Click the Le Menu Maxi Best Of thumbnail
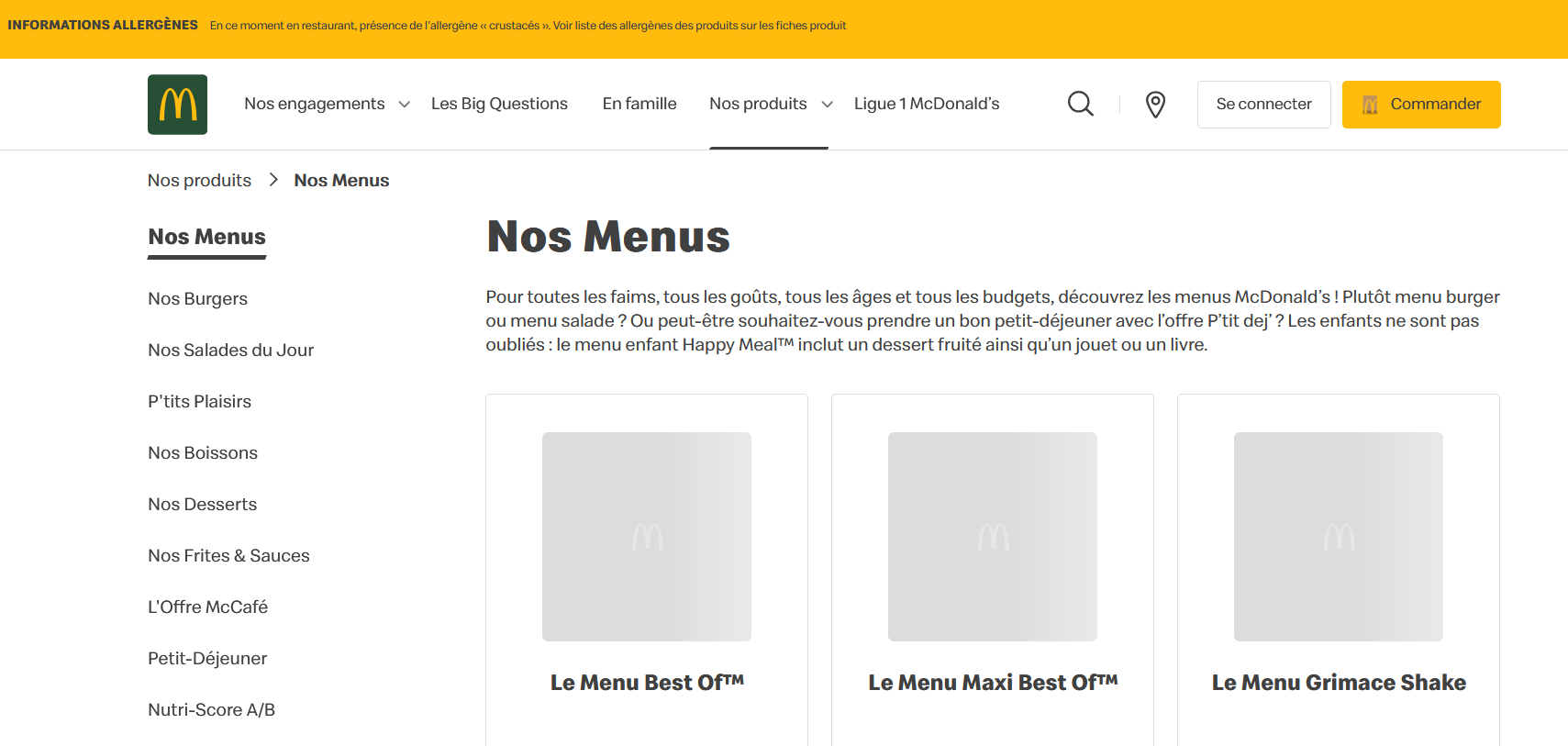The height and width of the screenshot is (746, 1568). 993,537
